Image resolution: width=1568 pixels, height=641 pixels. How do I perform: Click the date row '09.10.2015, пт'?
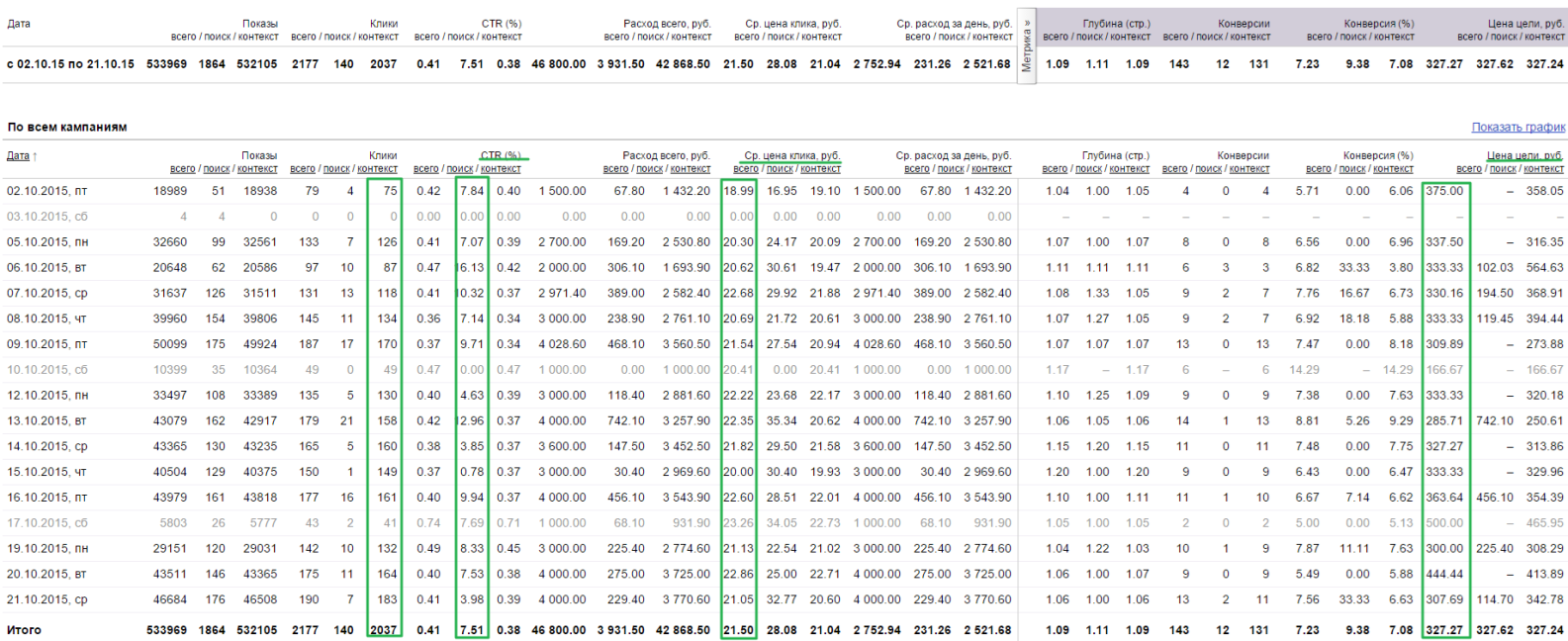(x=47, y=344)
